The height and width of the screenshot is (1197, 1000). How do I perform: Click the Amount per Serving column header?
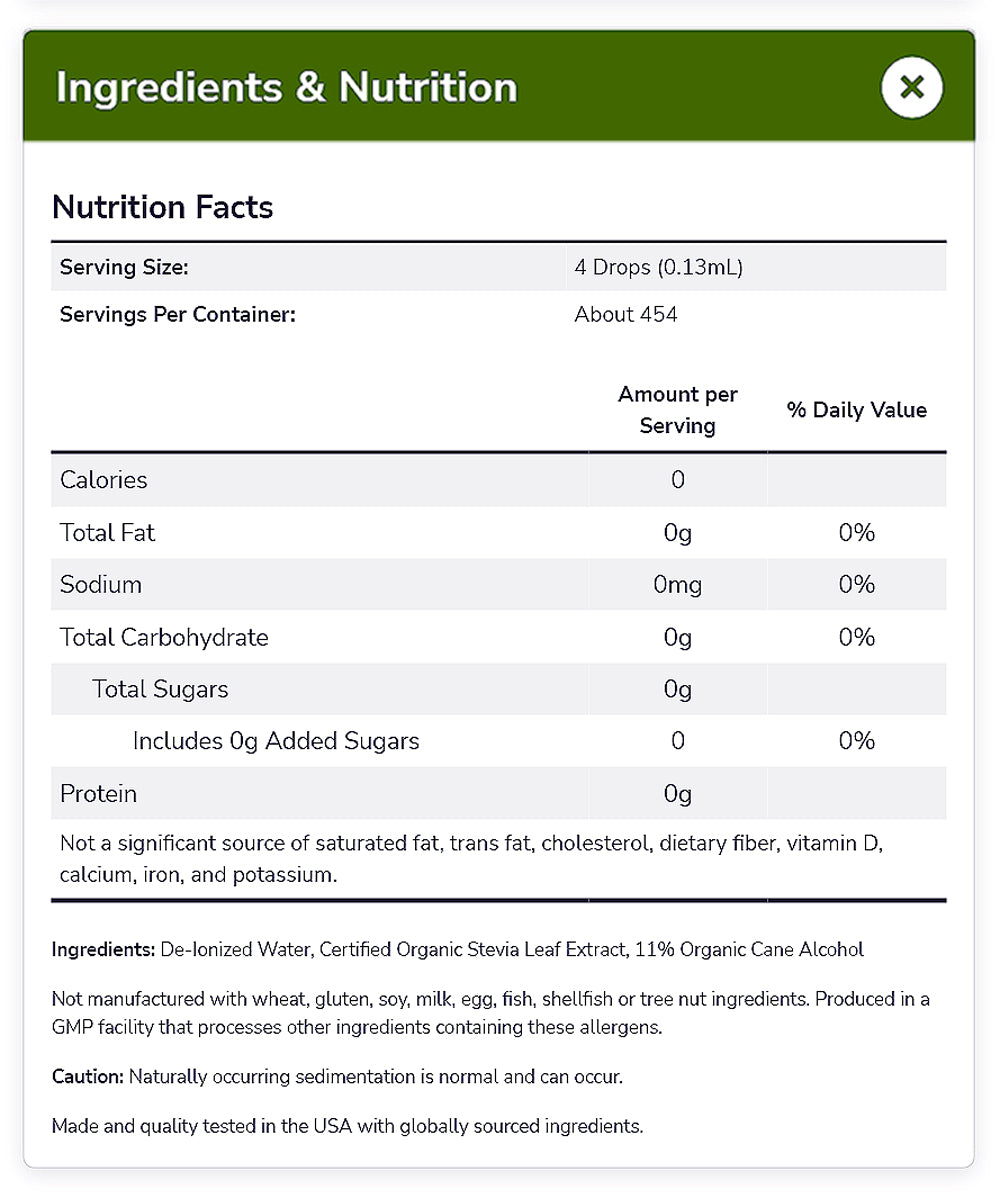(x=677, y=410)
